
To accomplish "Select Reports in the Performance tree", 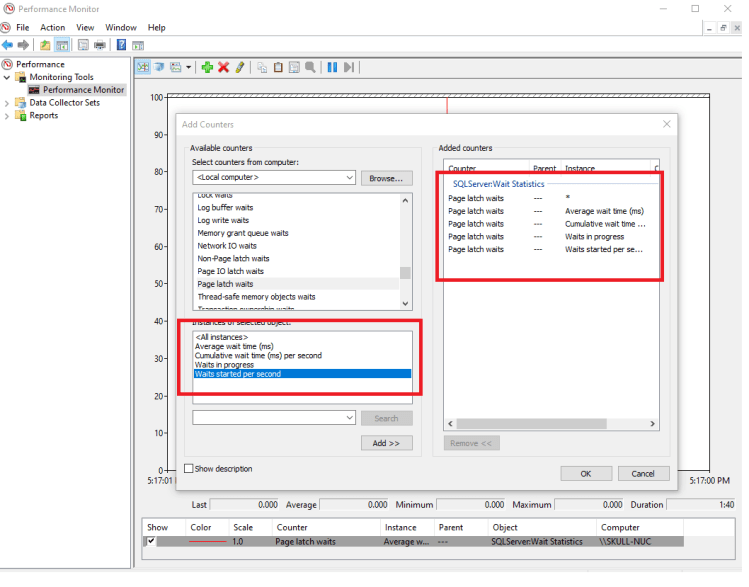I will 43,116.
